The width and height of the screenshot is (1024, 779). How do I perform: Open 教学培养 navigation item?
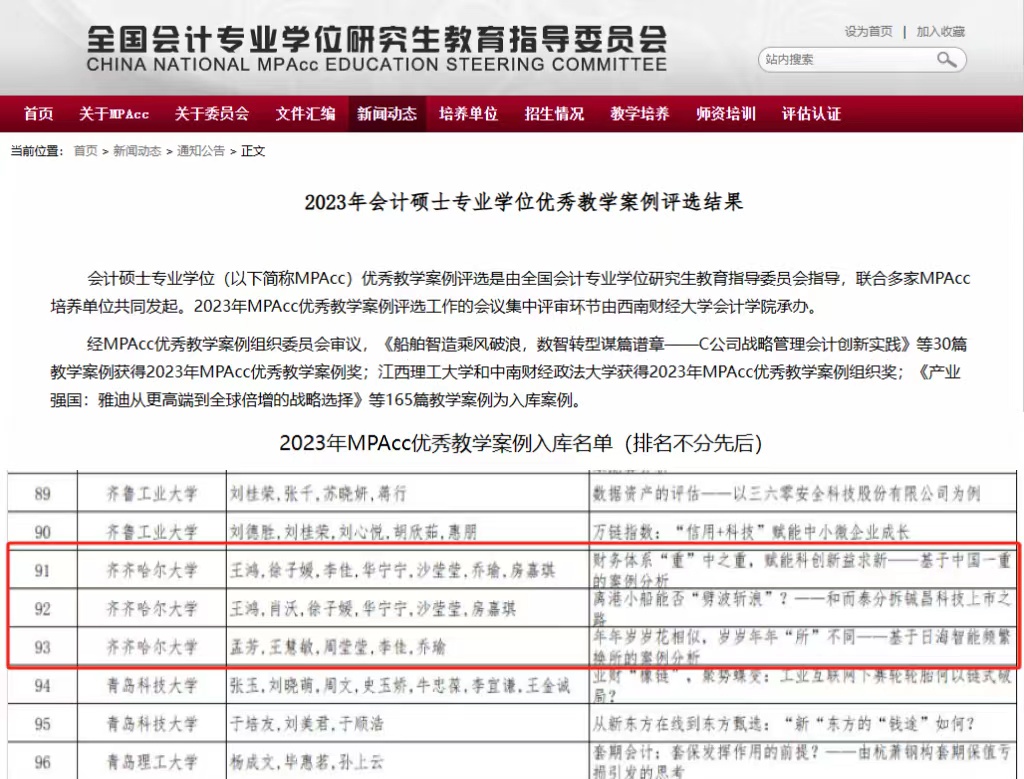640,114
